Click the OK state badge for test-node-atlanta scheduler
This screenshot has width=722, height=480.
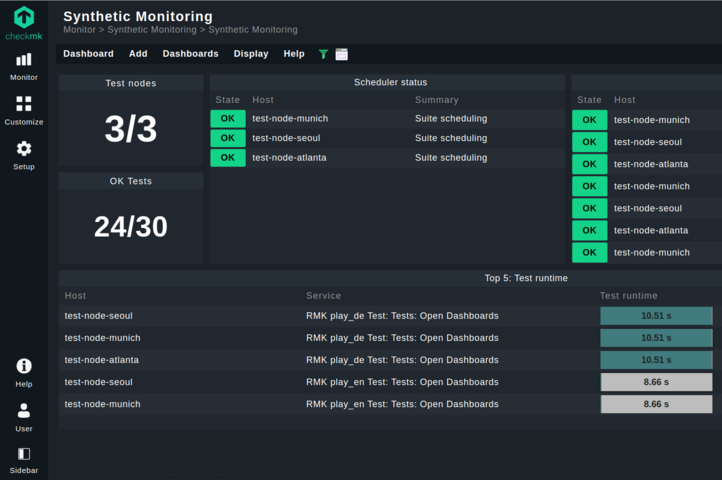pos(227,158)
